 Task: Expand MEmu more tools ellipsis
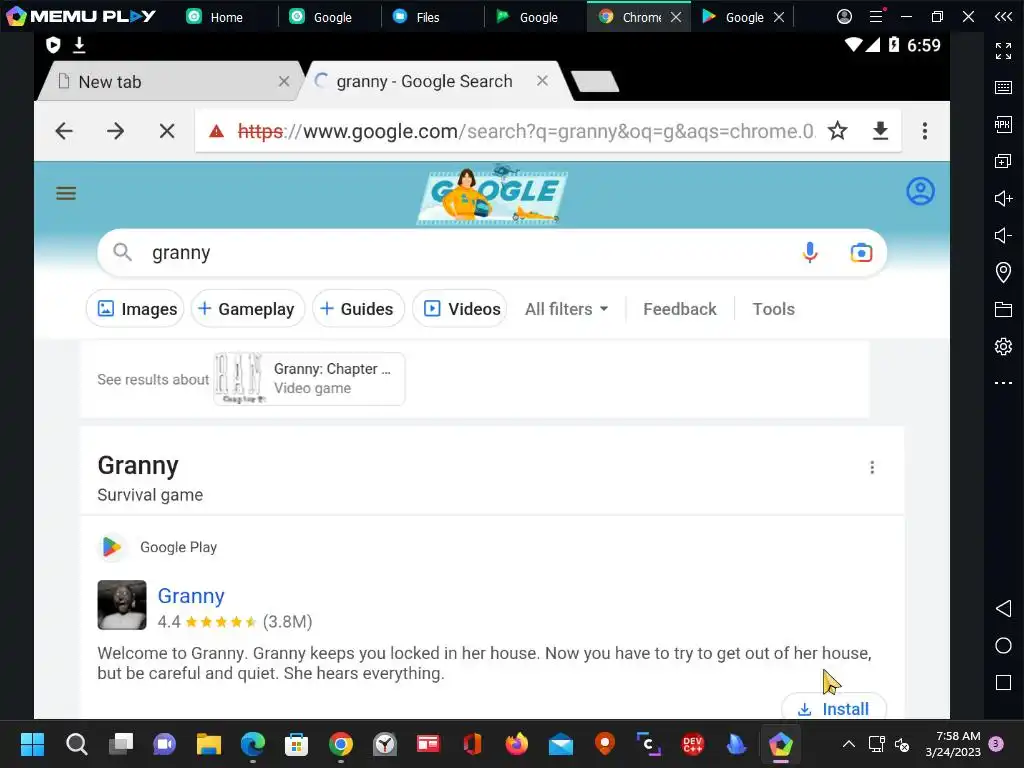(1003, 383)
